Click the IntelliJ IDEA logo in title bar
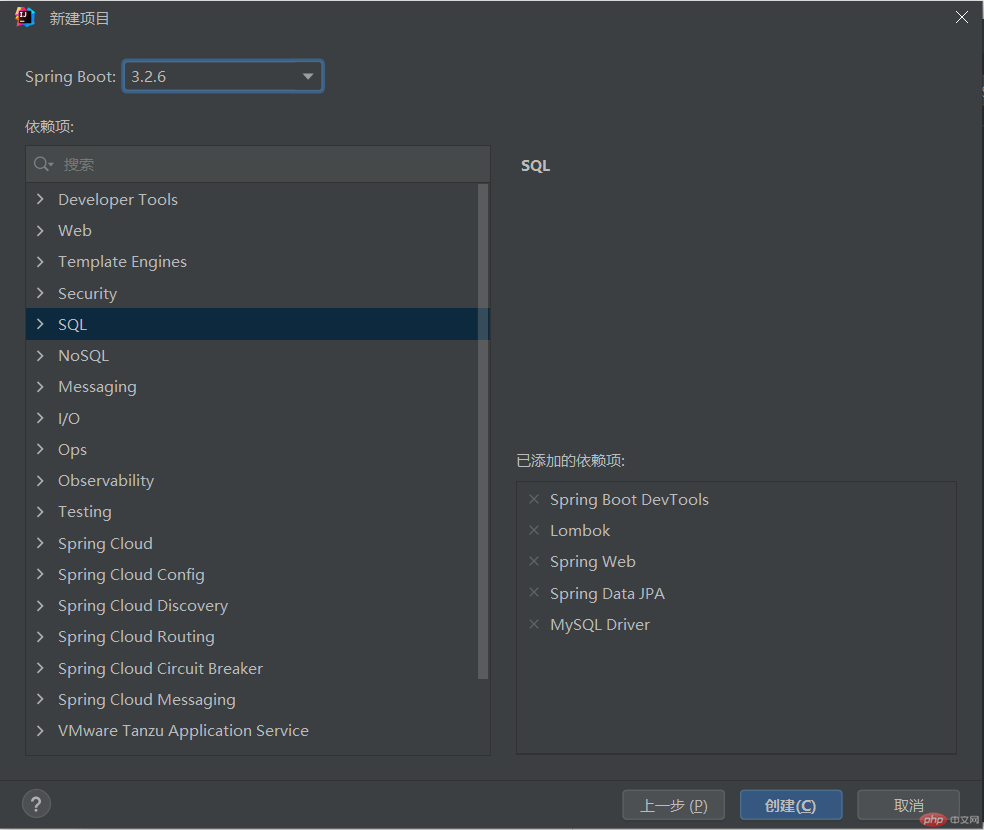Image resolution: width=984 pixels, height=830 pixels. (x=25, y=17)
